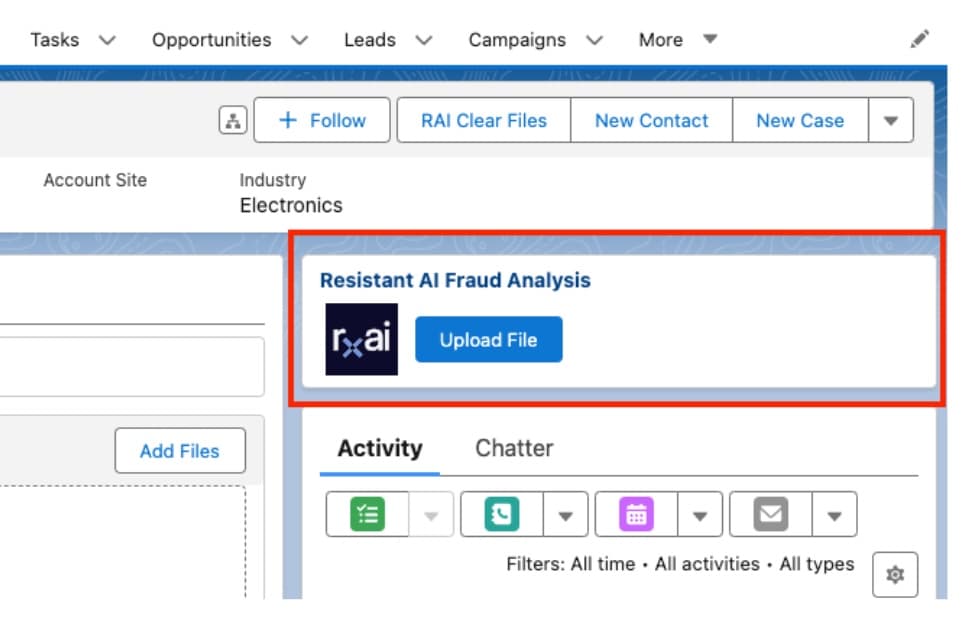The width and height of the screenshot is (974, 632).
Task: Open the More navigation menu
Action: point(678,40)
